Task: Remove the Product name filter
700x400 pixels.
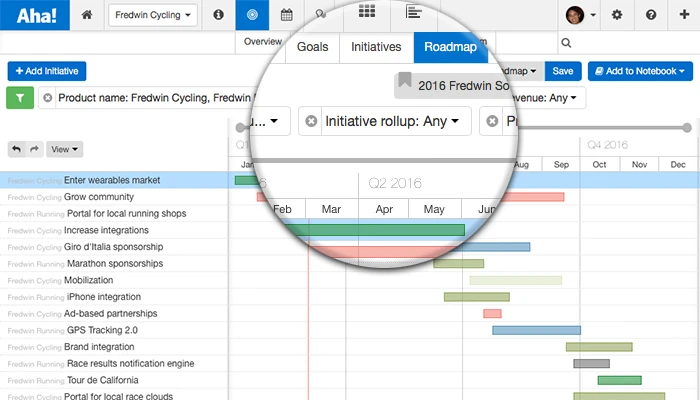Action: point(48,98)
